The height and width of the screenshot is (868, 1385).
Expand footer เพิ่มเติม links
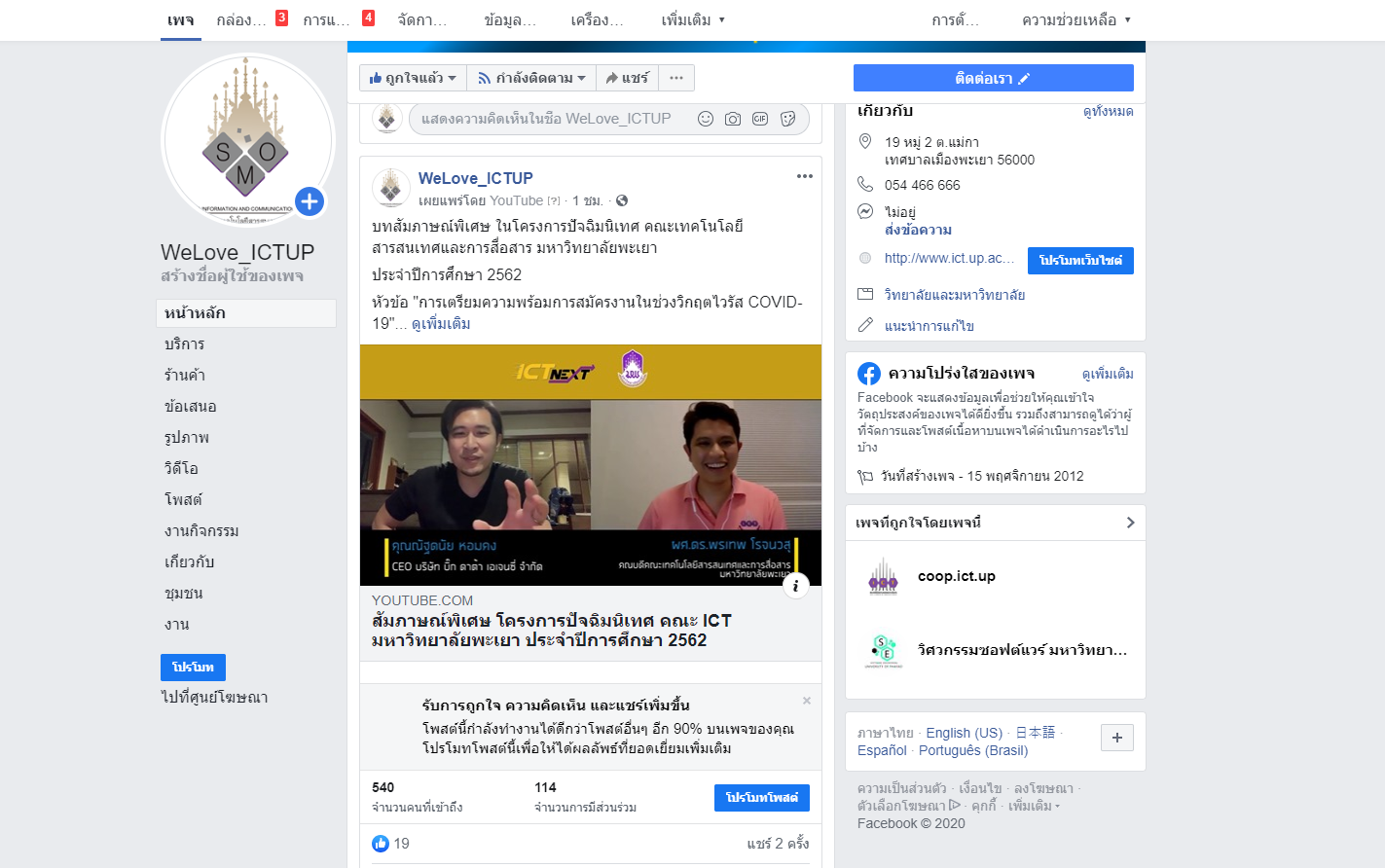tap(1034, 806)
